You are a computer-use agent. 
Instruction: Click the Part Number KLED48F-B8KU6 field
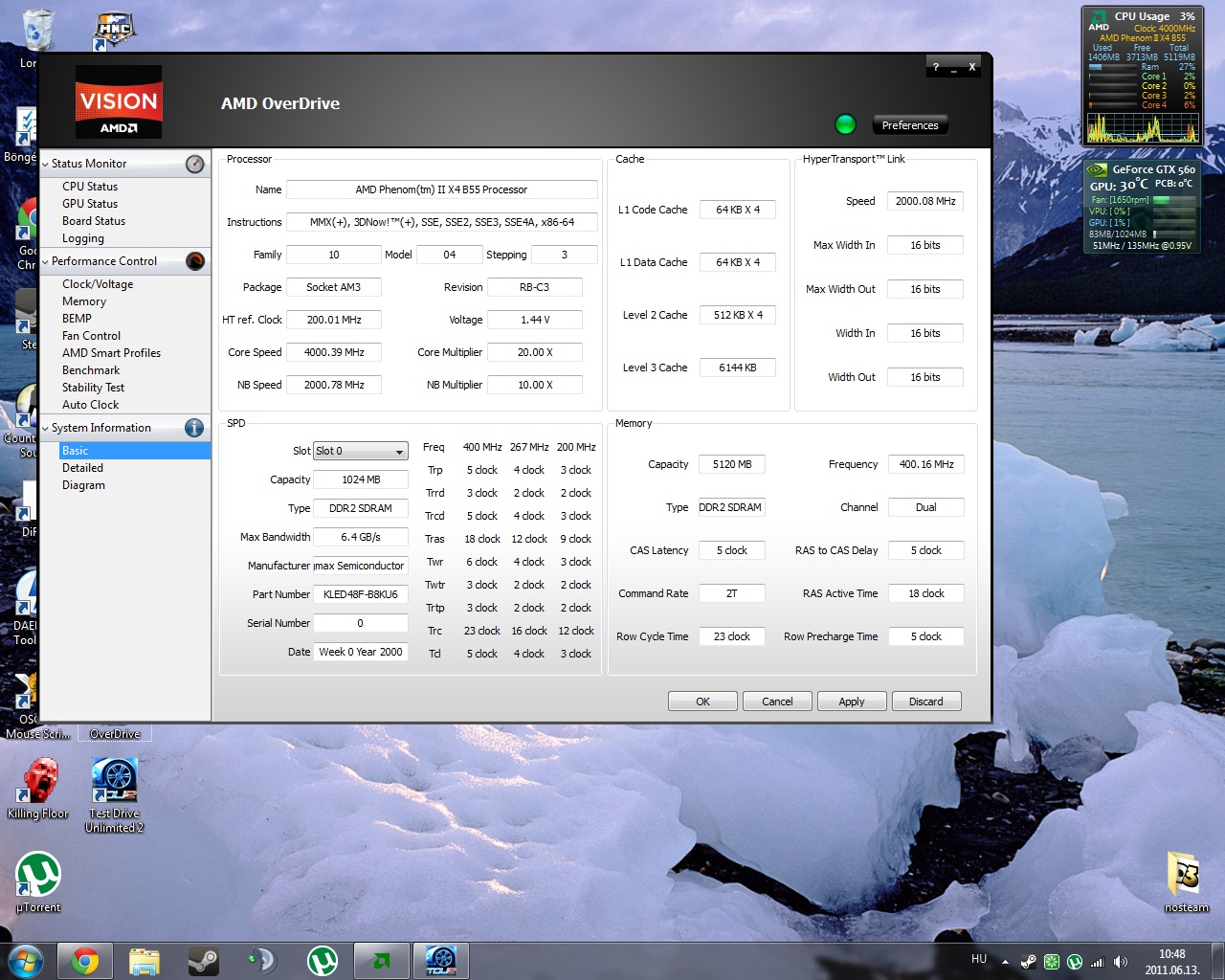361,594
